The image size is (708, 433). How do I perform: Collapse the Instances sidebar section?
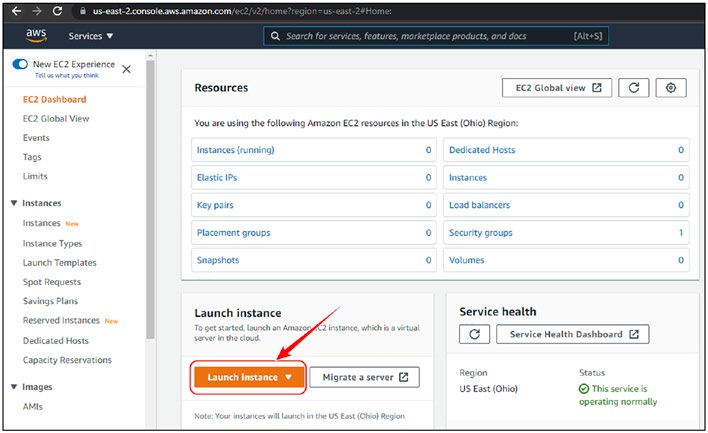pos(14,203)
